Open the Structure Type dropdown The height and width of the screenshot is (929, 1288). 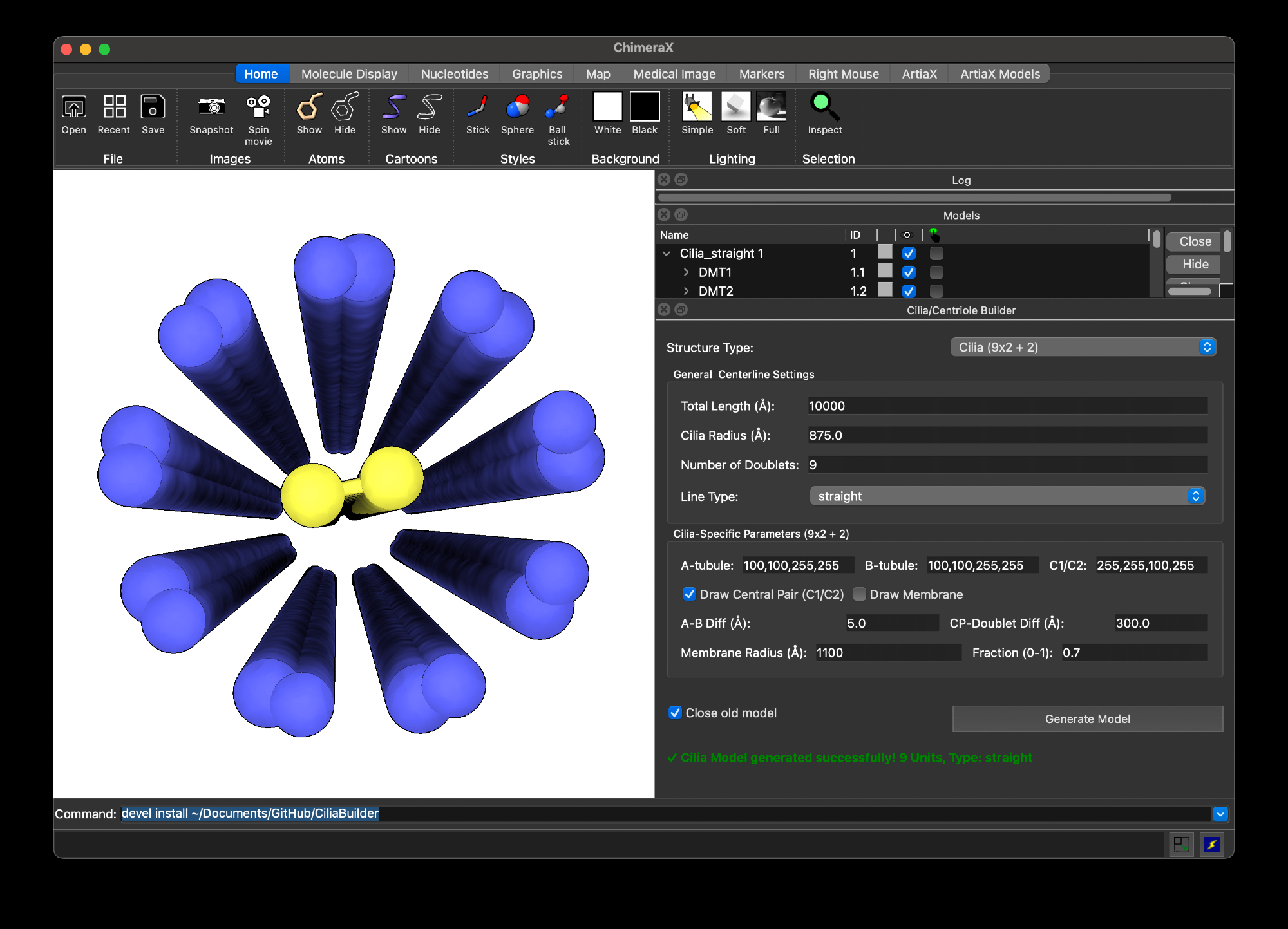coord(1083,348)
